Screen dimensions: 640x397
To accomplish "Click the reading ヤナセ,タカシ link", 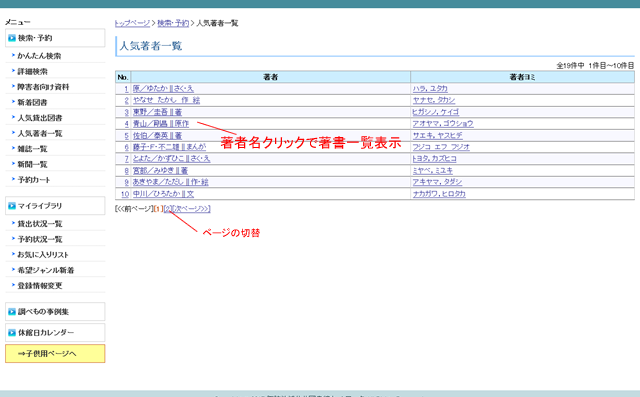I will [433, 100].
